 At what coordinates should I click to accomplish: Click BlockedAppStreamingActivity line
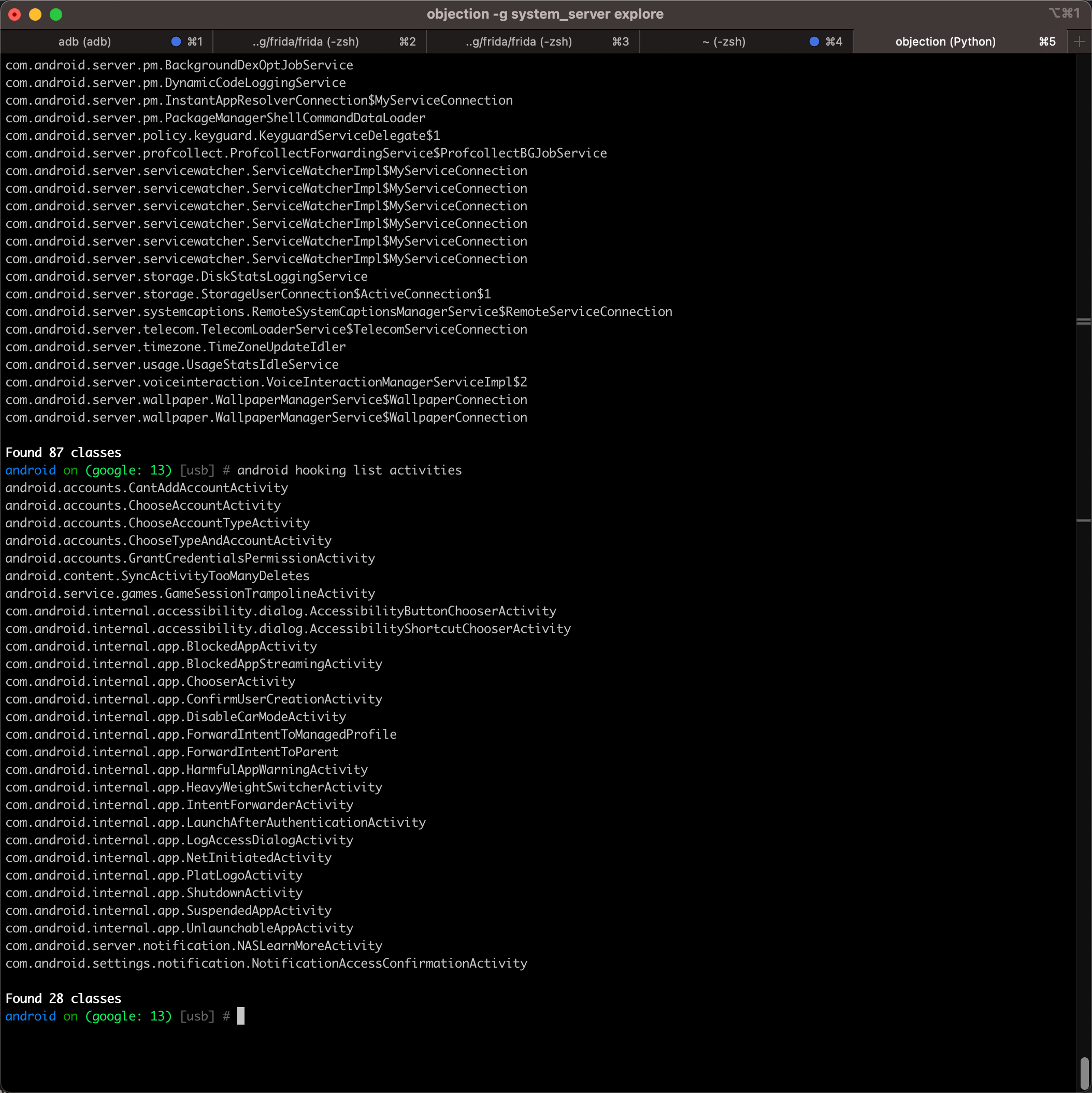pos(194,664)
